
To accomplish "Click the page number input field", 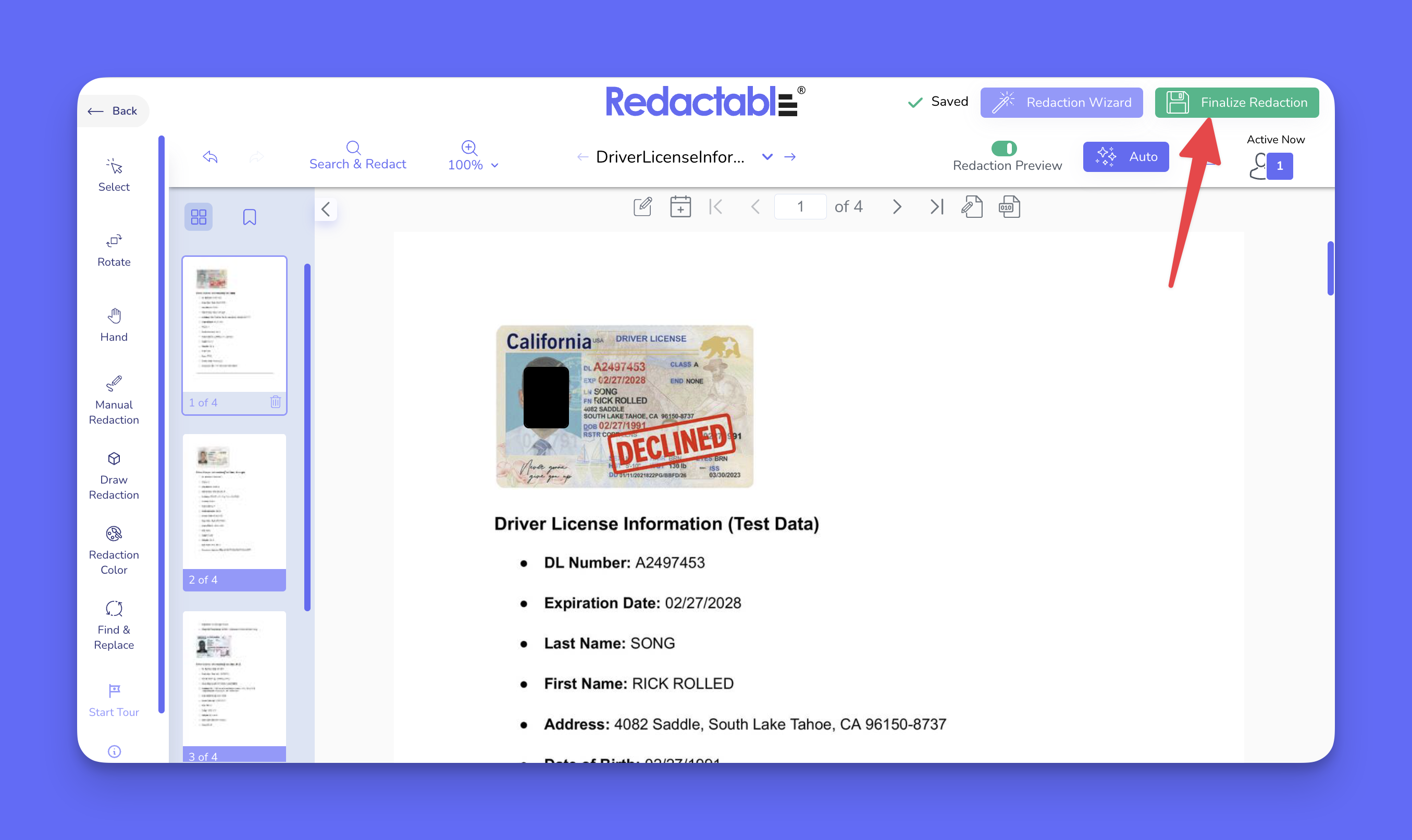I will (800, 206).
